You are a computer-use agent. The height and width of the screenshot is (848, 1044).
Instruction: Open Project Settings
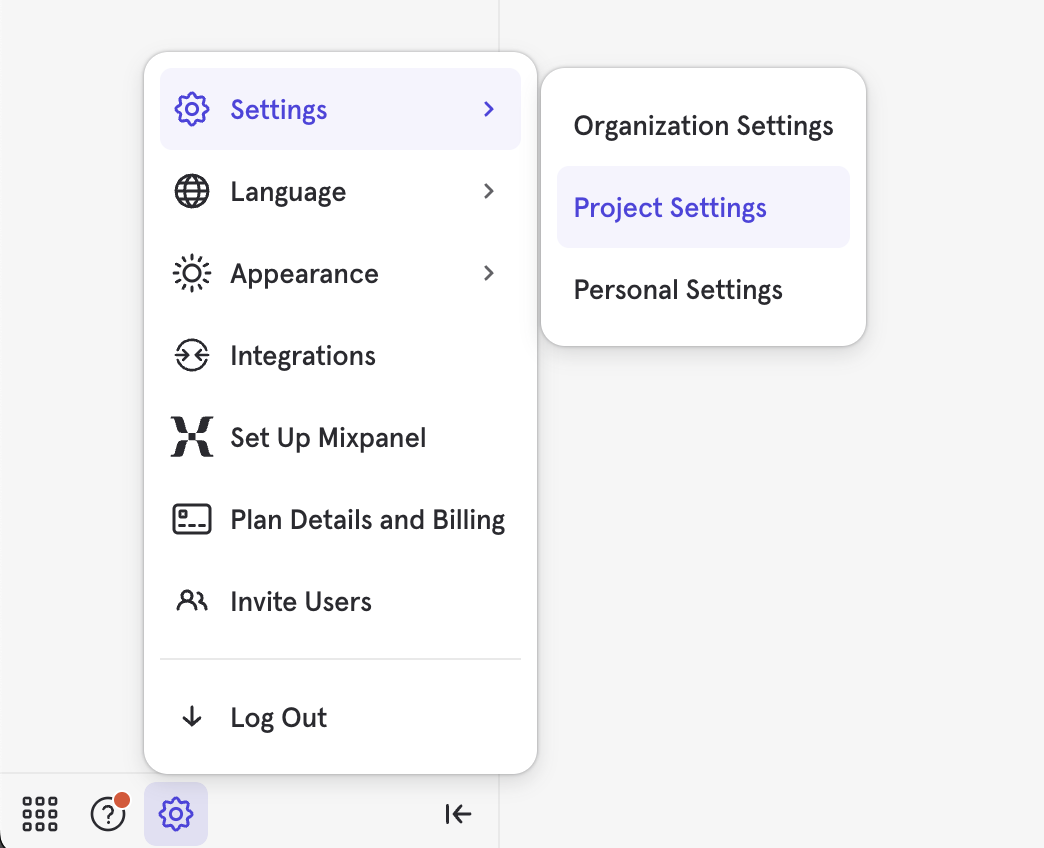coord(670,207)
